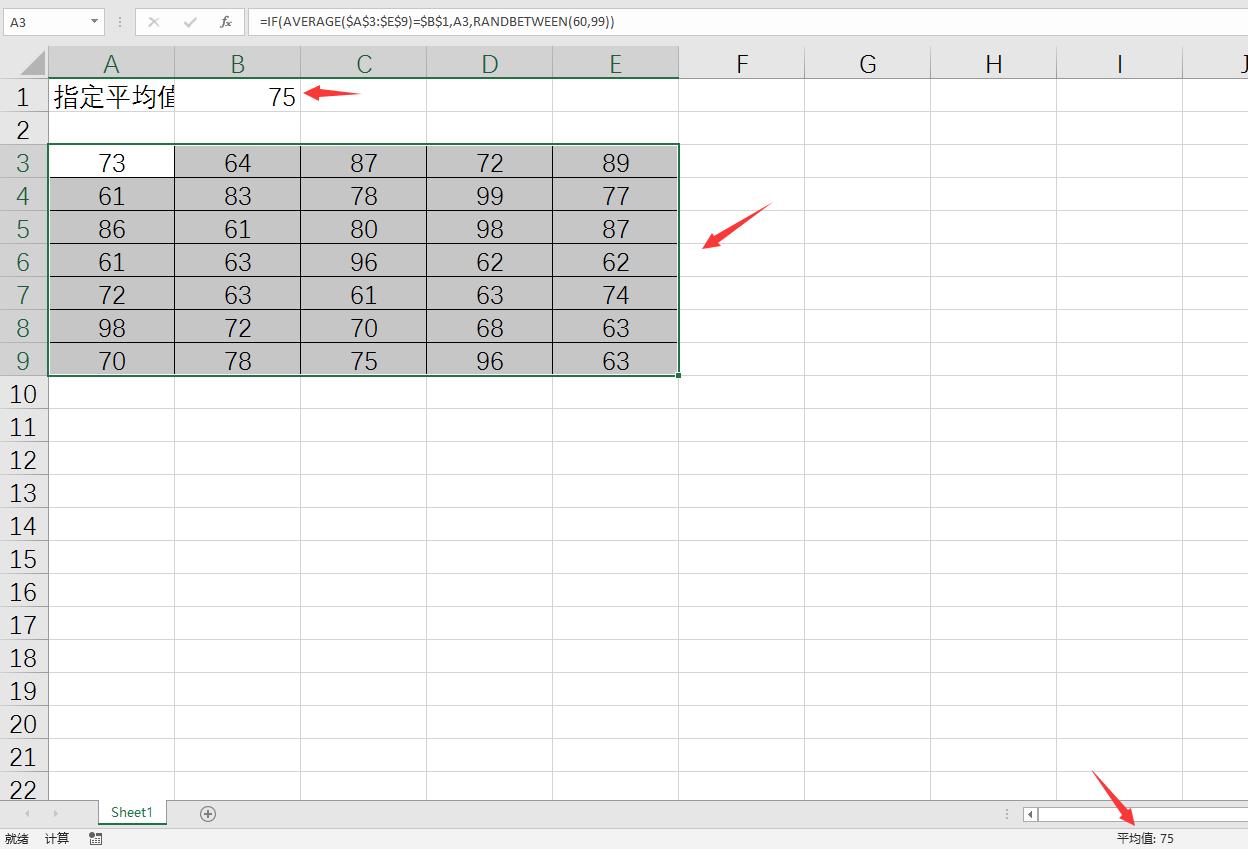
Task: Select column G header
Action: click(x=867, y=63)
